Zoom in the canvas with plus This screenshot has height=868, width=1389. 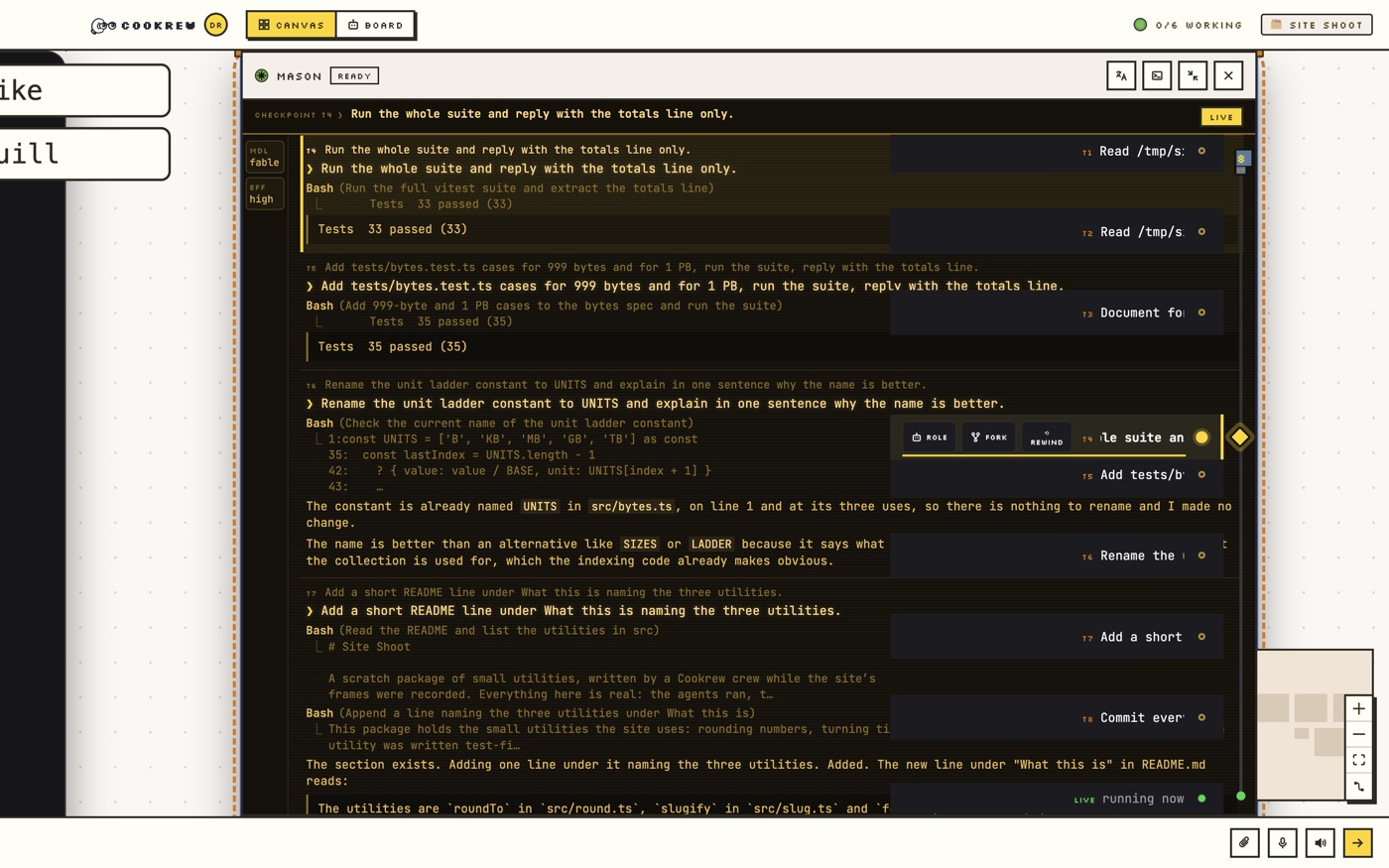coord(1359,708)
